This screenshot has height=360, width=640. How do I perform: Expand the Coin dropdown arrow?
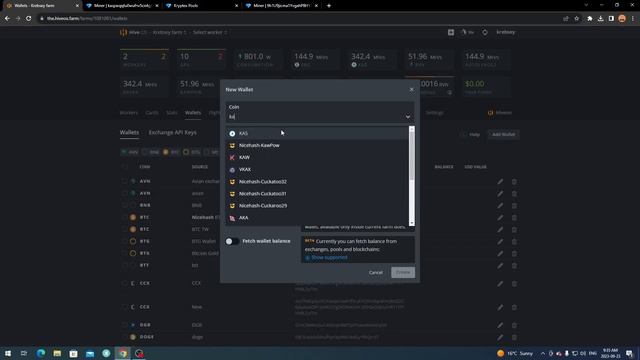click(407, 117)
